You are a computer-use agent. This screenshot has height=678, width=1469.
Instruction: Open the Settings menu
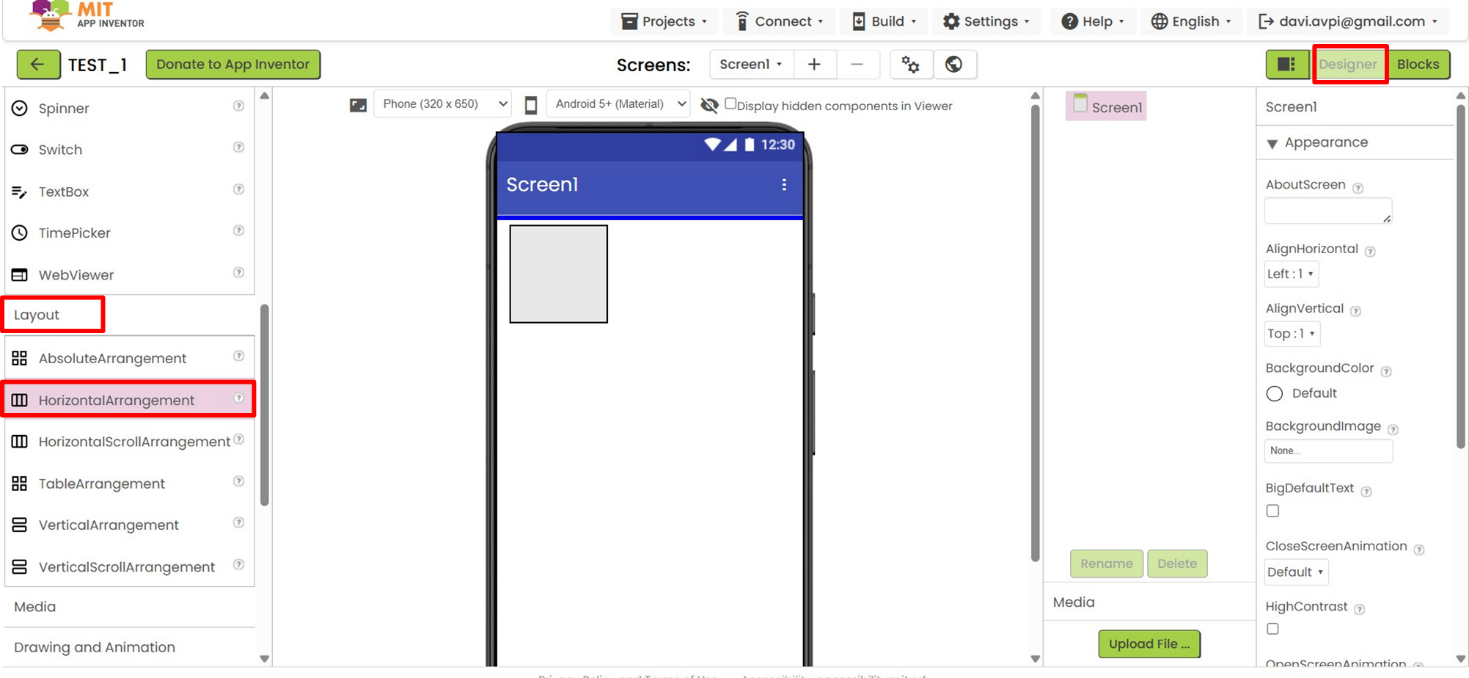point(986,21)
